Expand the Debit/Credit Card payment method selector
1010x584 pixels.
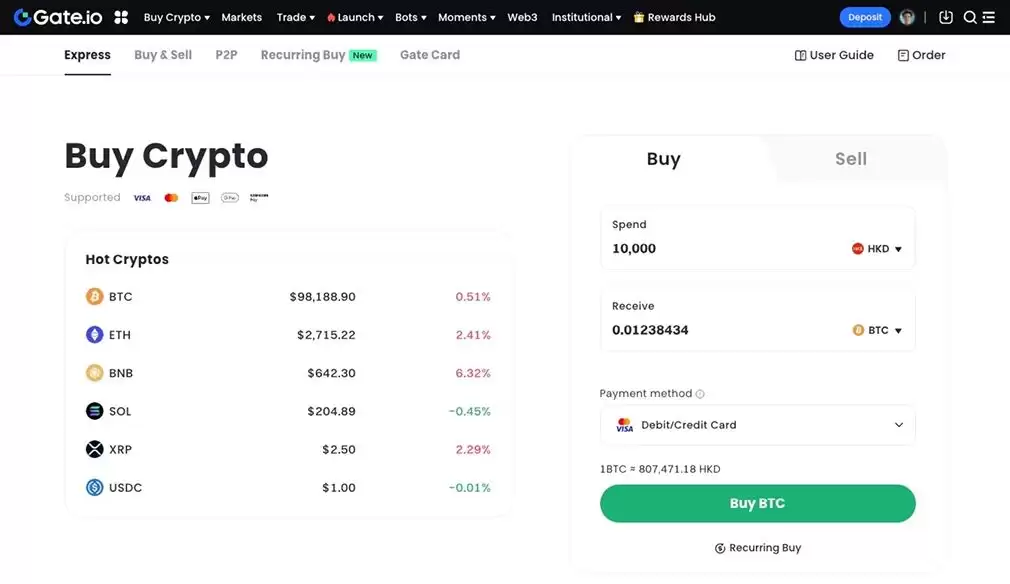757,425
